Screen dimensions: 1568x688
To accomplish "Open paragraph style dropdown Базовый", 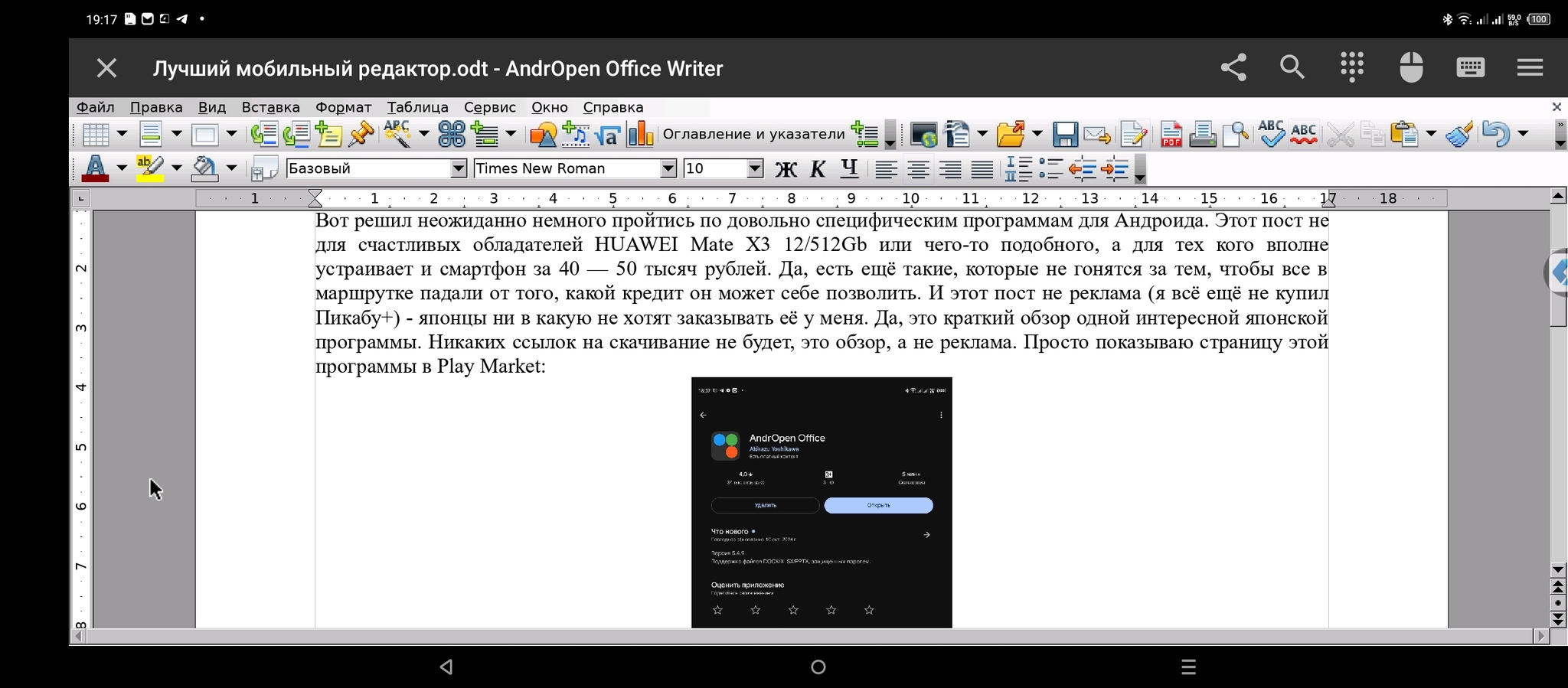I will tap(459, 168).
